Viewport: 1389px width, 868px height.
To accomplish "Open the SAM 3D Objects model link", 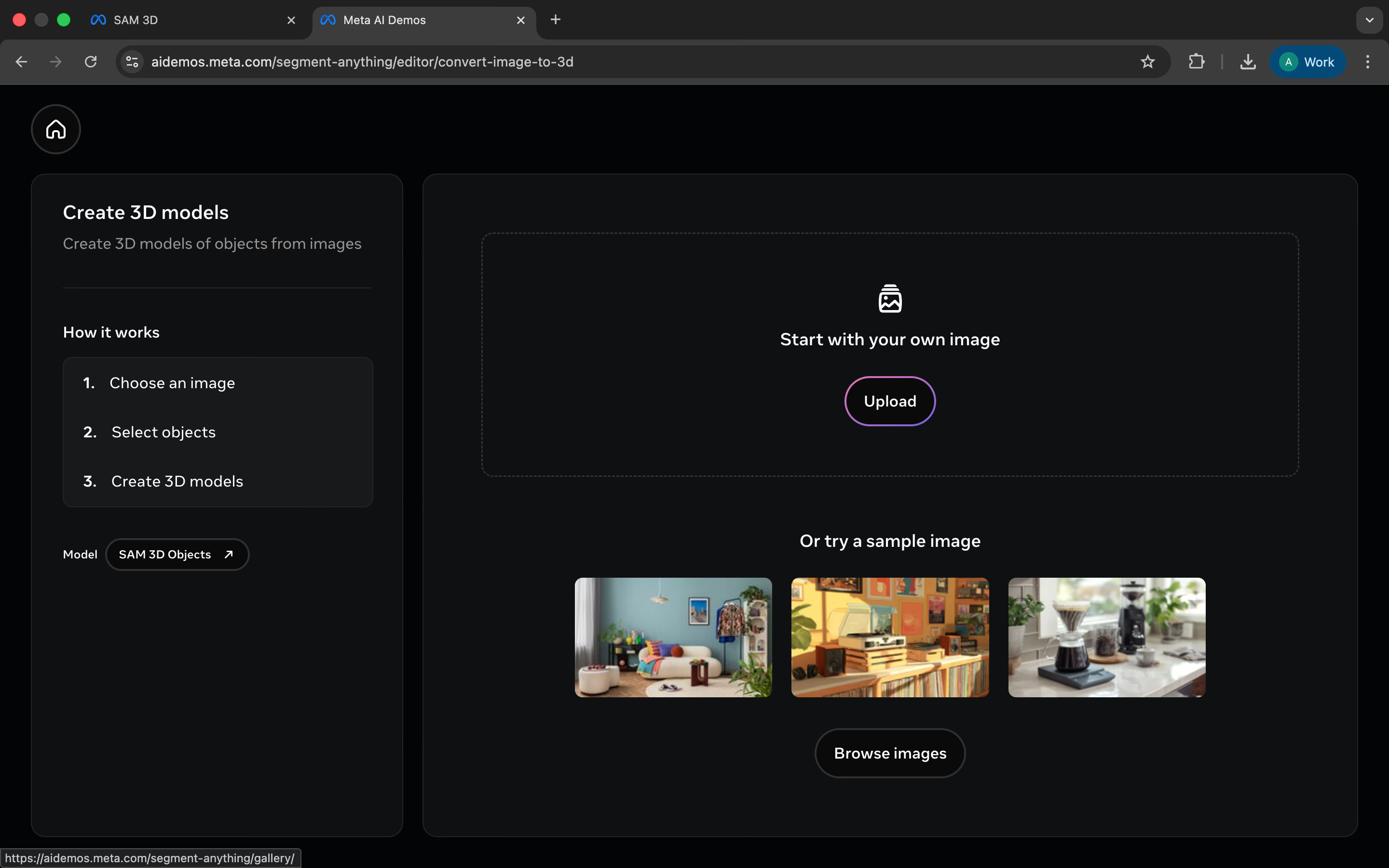I will 177,555.
